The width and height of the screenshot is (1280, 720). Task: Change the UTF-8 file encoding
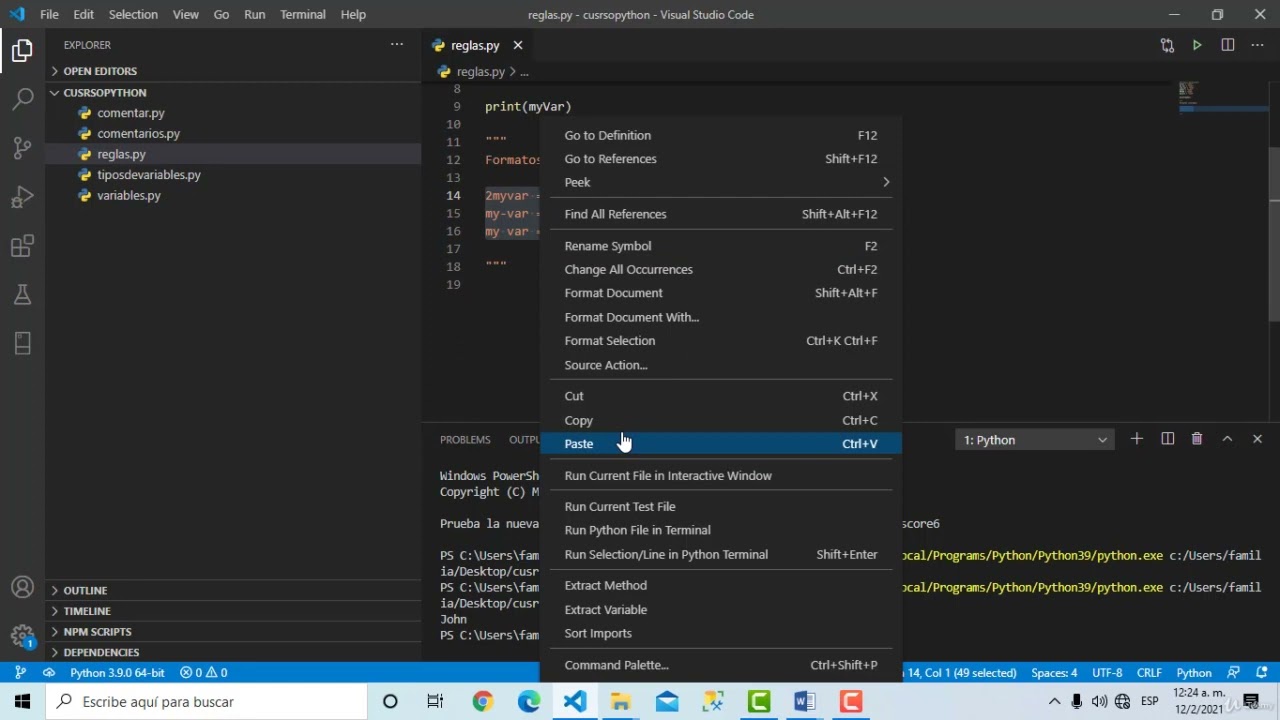point(1107,673)
